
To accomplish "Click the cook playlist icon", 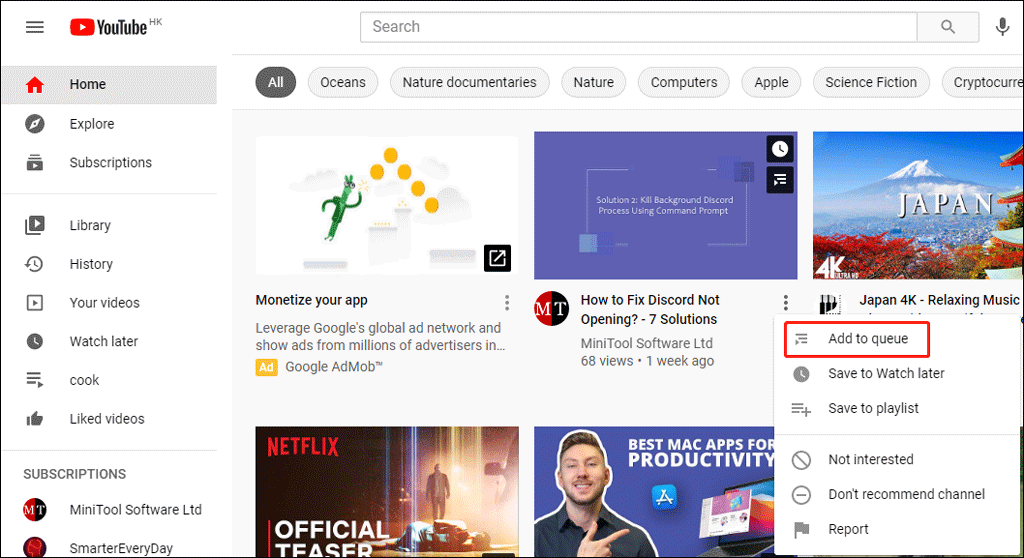I will click(x=35, y=380).
